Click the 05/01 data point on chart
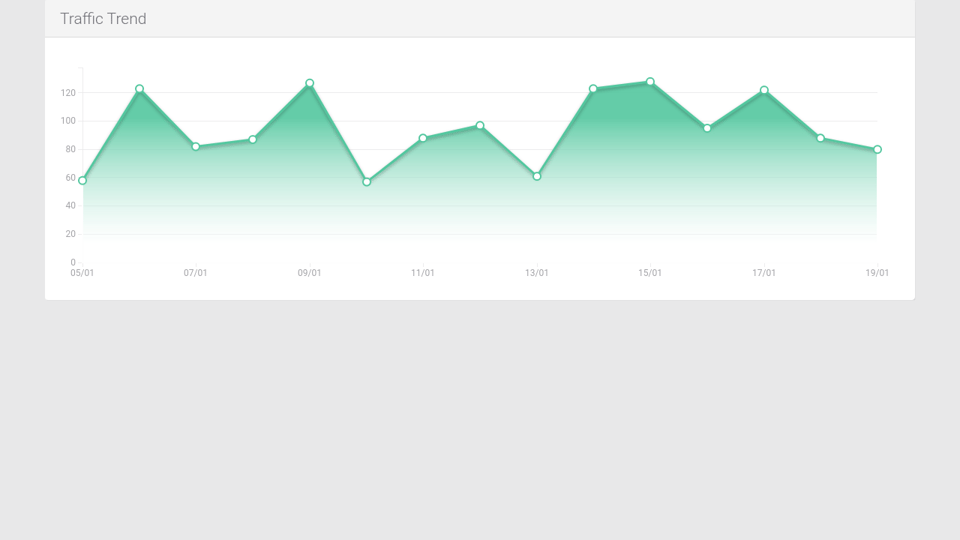 click(x=83, y=181)
